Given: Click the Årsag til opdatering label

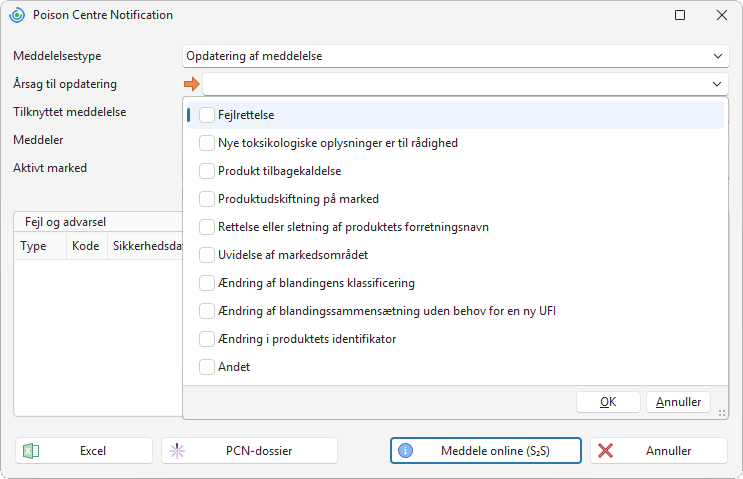Looking at the screenshot, I should (65, 84).
